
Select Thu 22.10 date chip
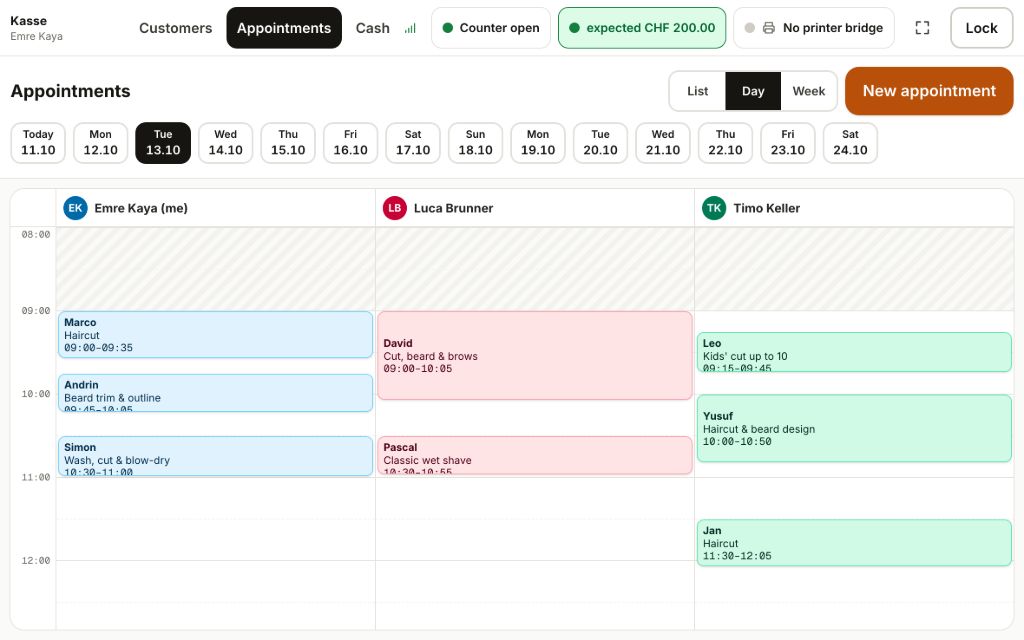[726, 143]
